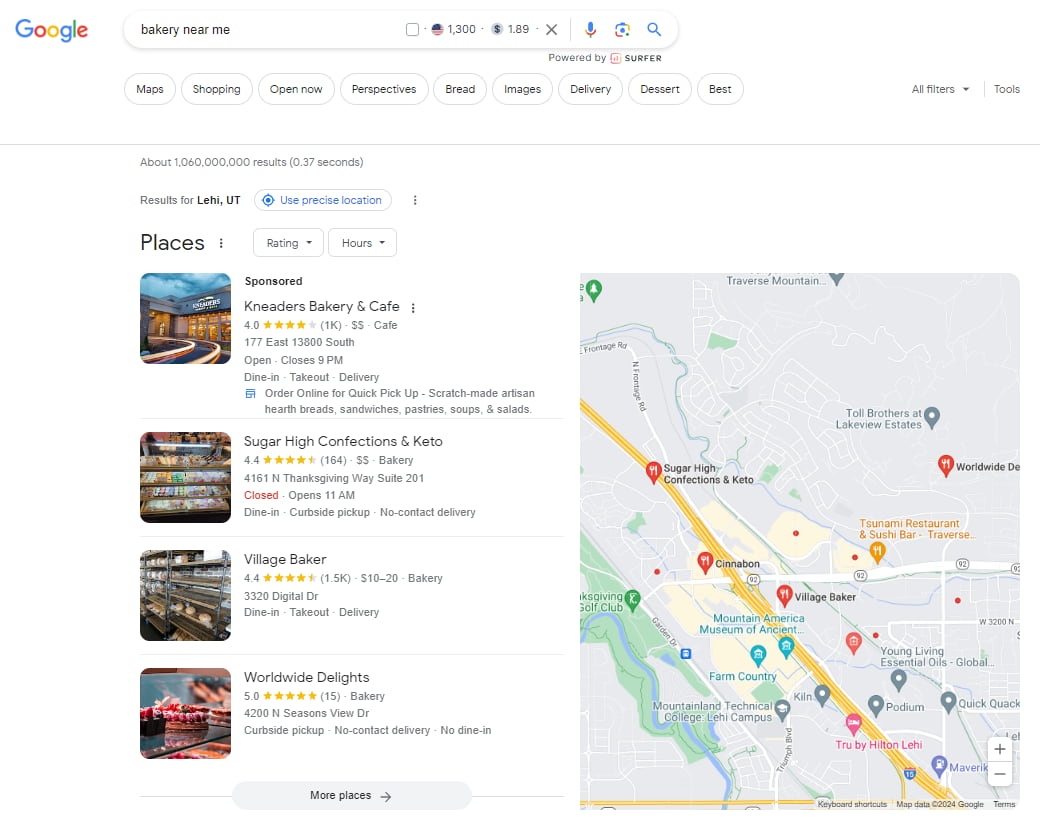Viewport: 1040px width, 820px height.
Task: Clear the search box text
Action: tap(551, 30)
